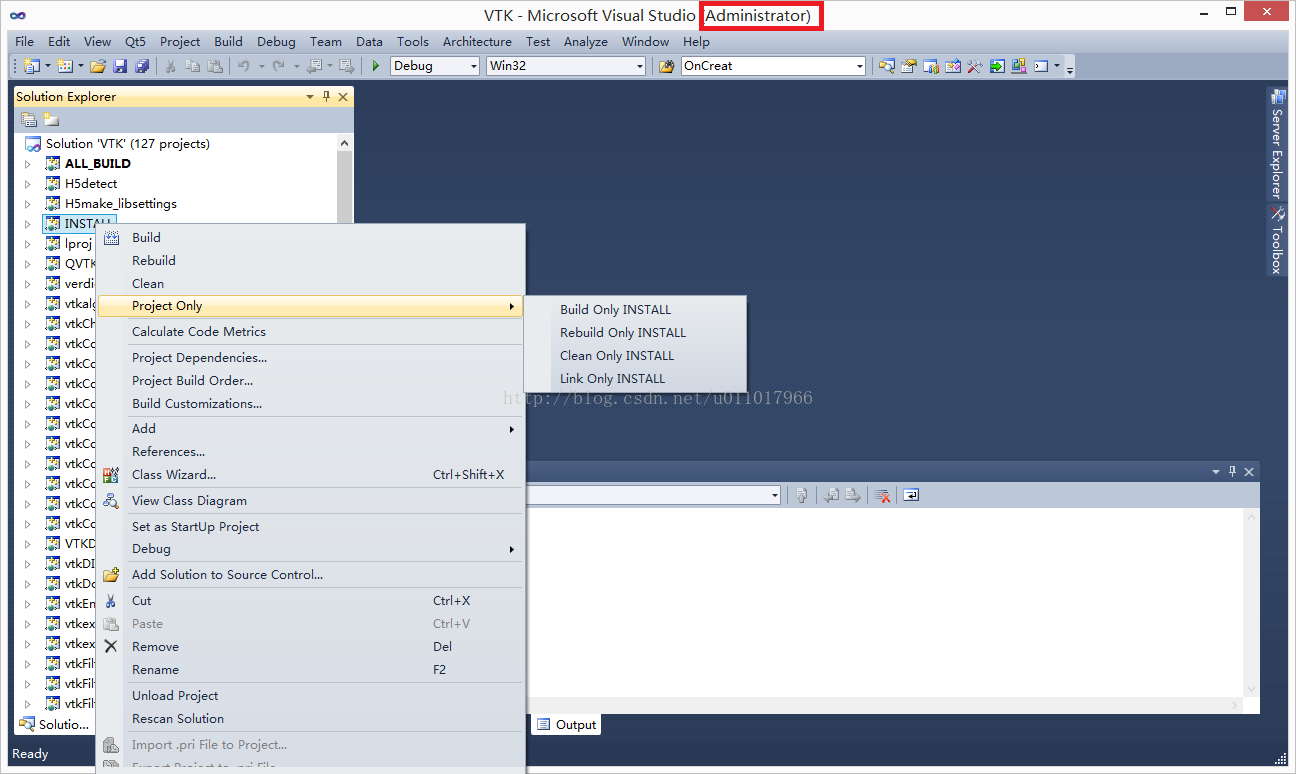Open Solution Explorer window position dropdown arrow
The width and height of the screenshot is (1296, 774).
click(310, 97)
